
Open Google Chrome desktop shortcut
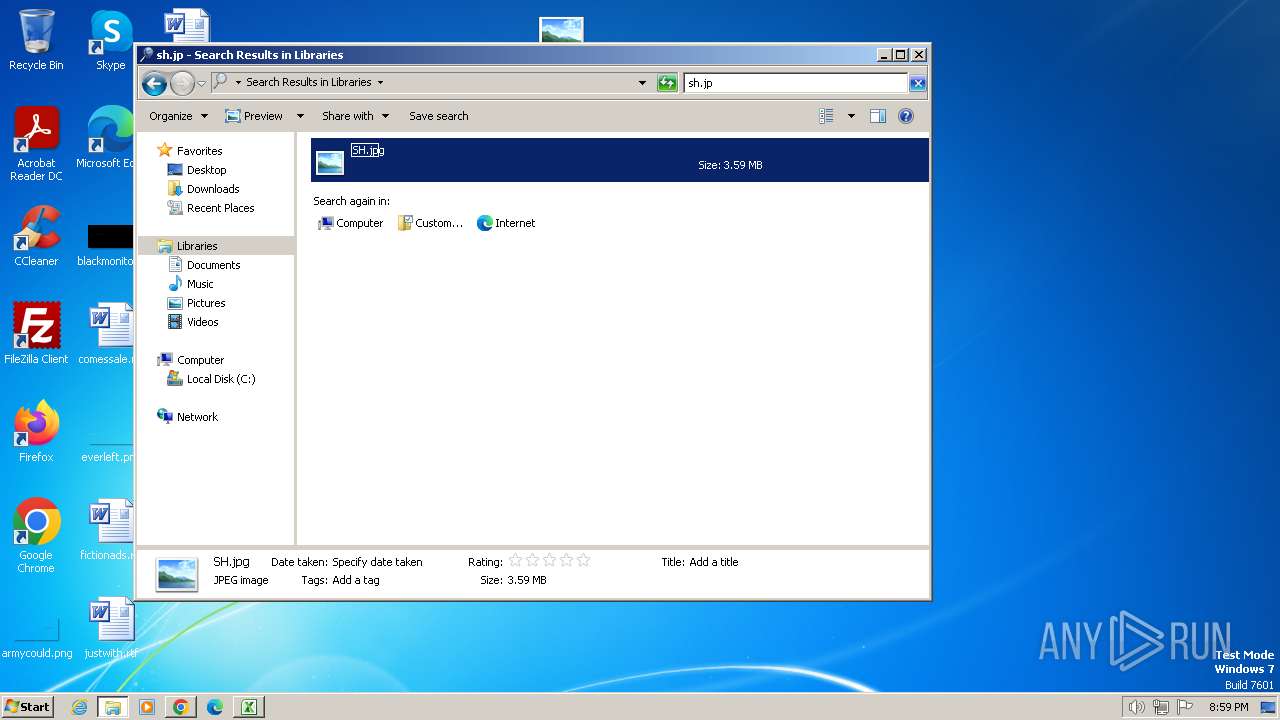click(x=36, y=536)
